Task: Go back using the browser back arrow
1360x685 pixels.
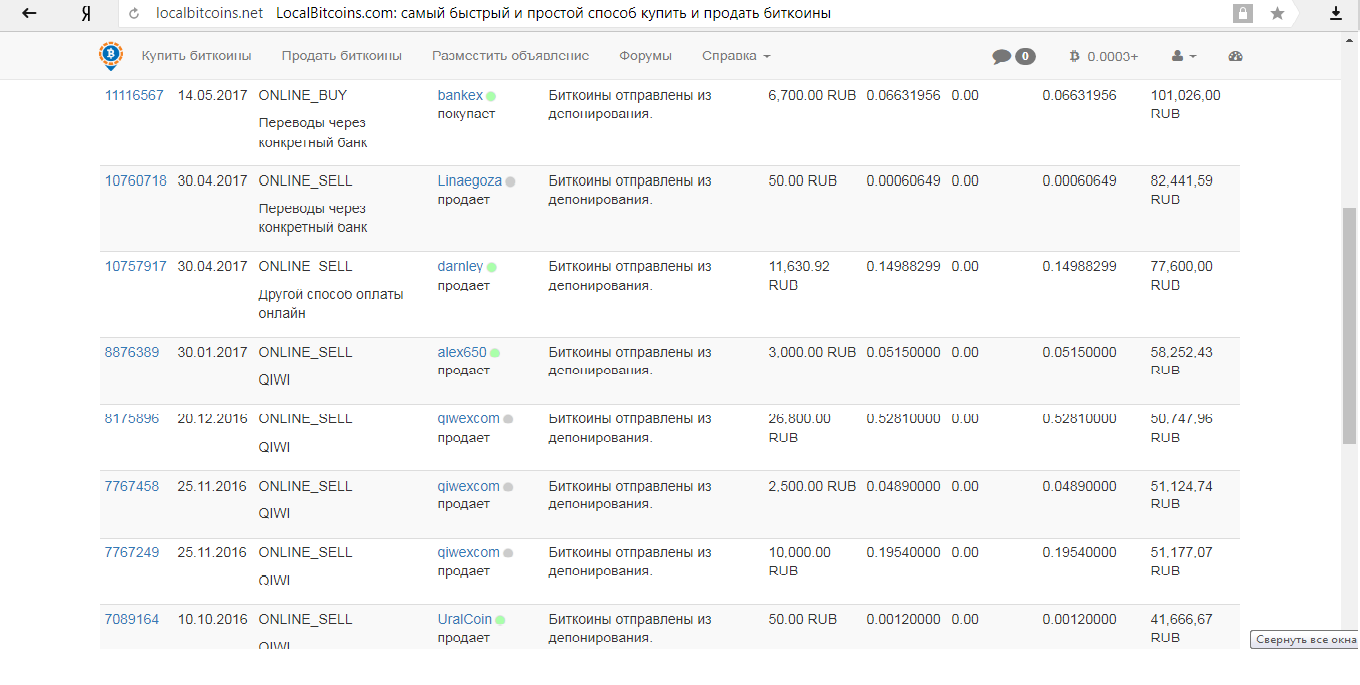Action: pyautogui.click(x=29, y=14)
